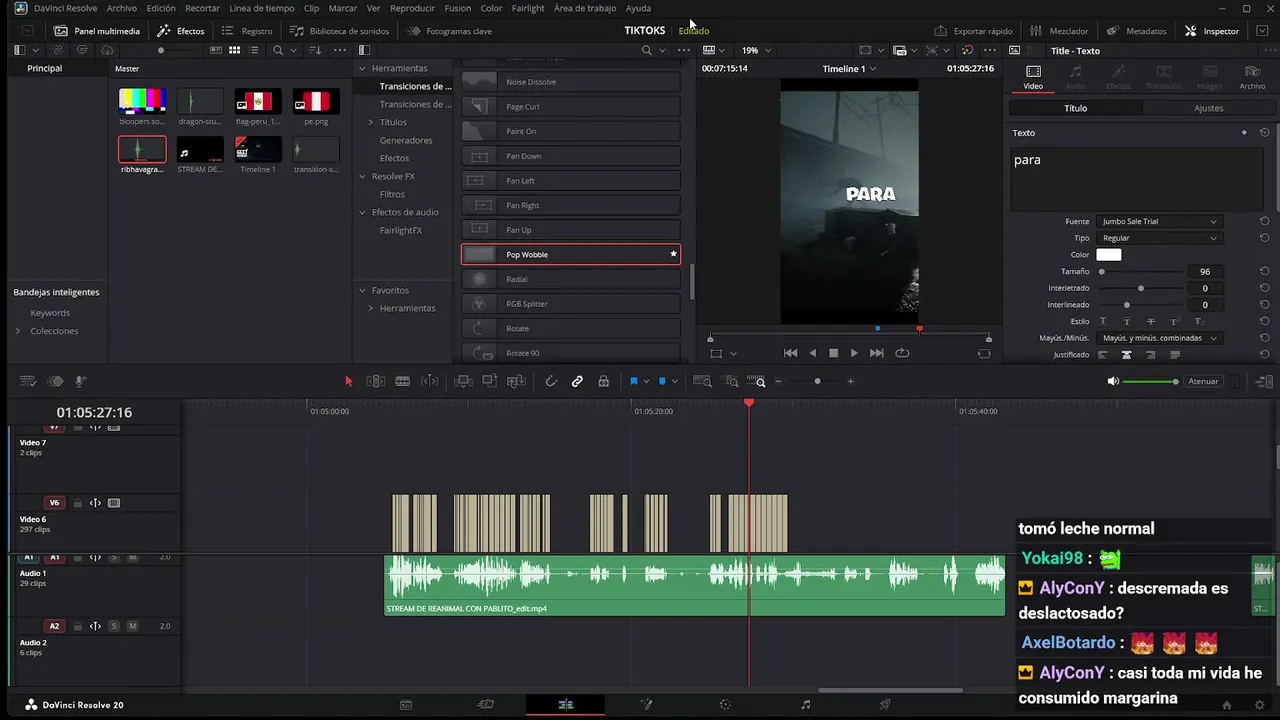Open the Mayús./Minús. case dropdown
1280x720 pixels.
(1159, 338)
